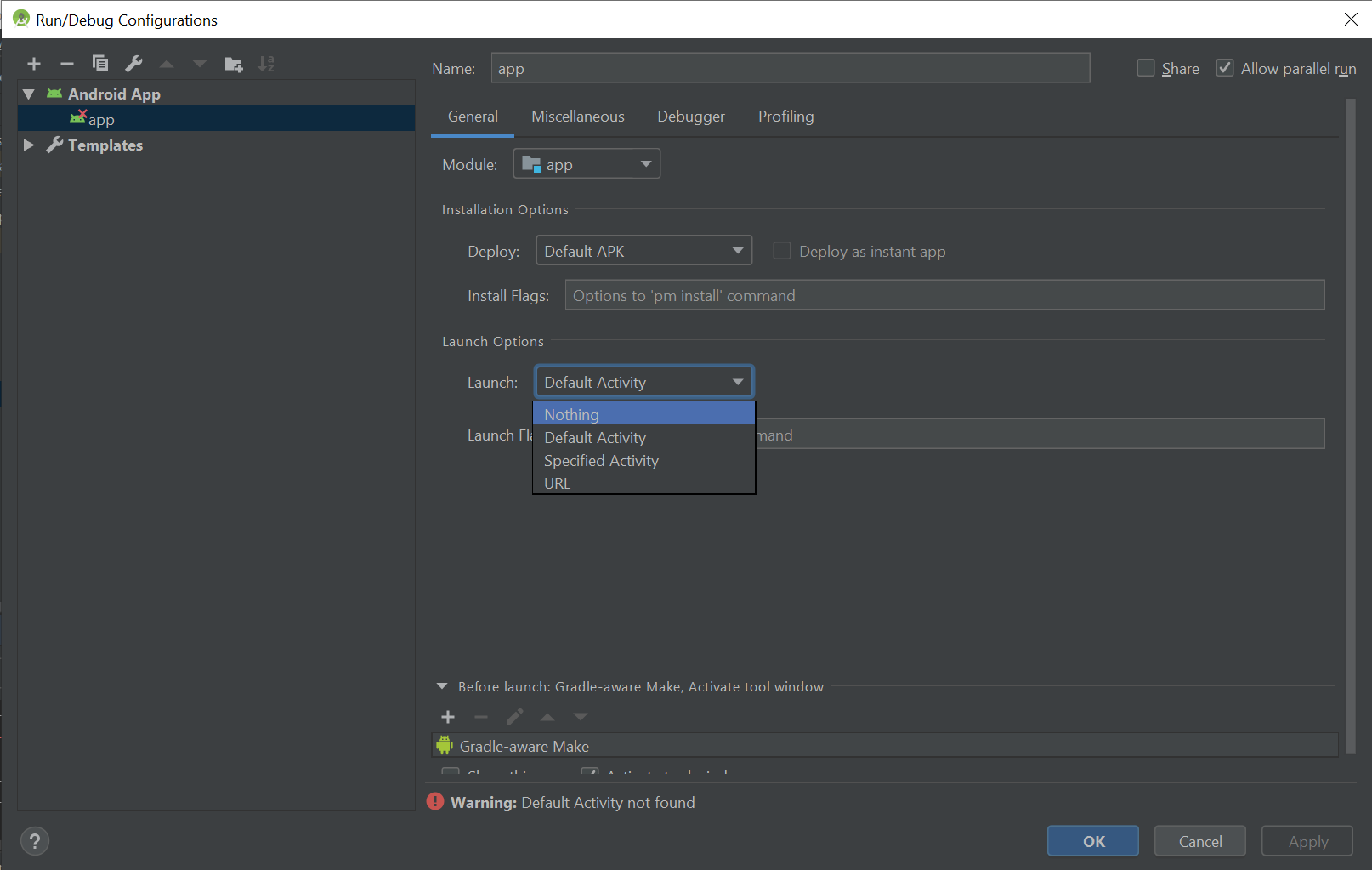
Task: Switch to the Debugger tab
Action: click(690, 117)
